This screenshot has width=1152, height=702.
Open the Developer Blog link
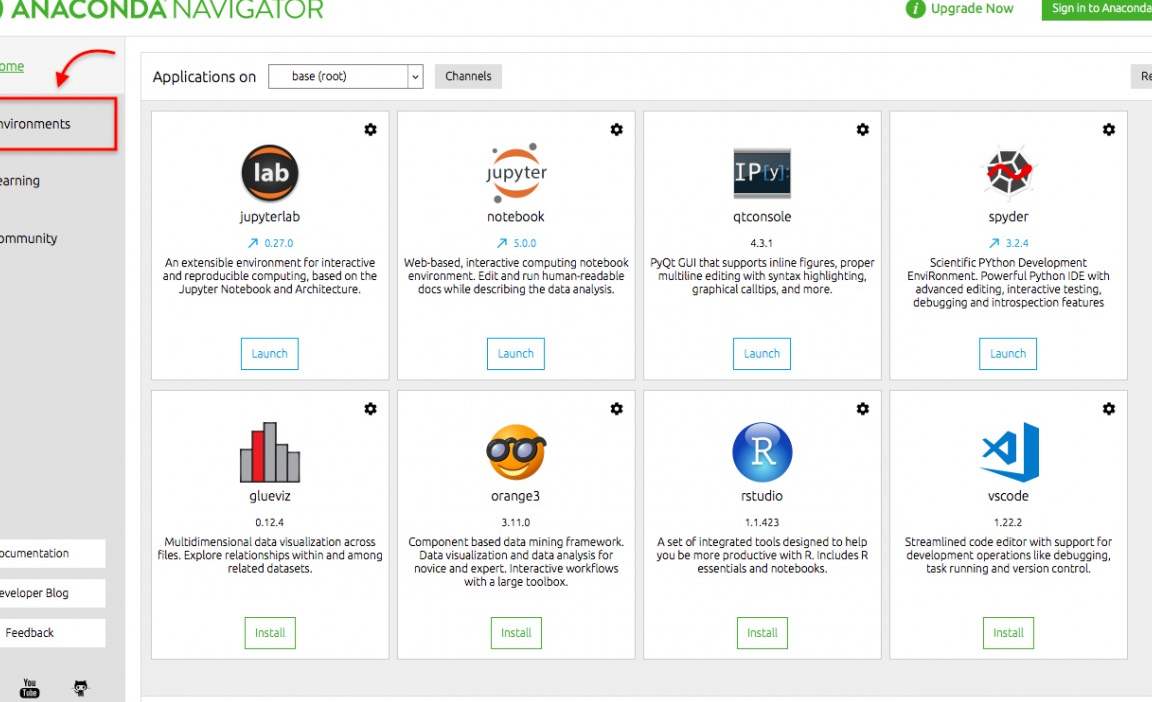click(52, 593)
